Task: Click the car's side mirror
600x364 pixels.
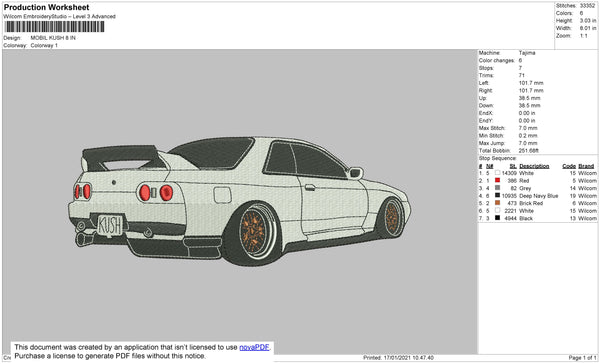Action: (355, 173)
